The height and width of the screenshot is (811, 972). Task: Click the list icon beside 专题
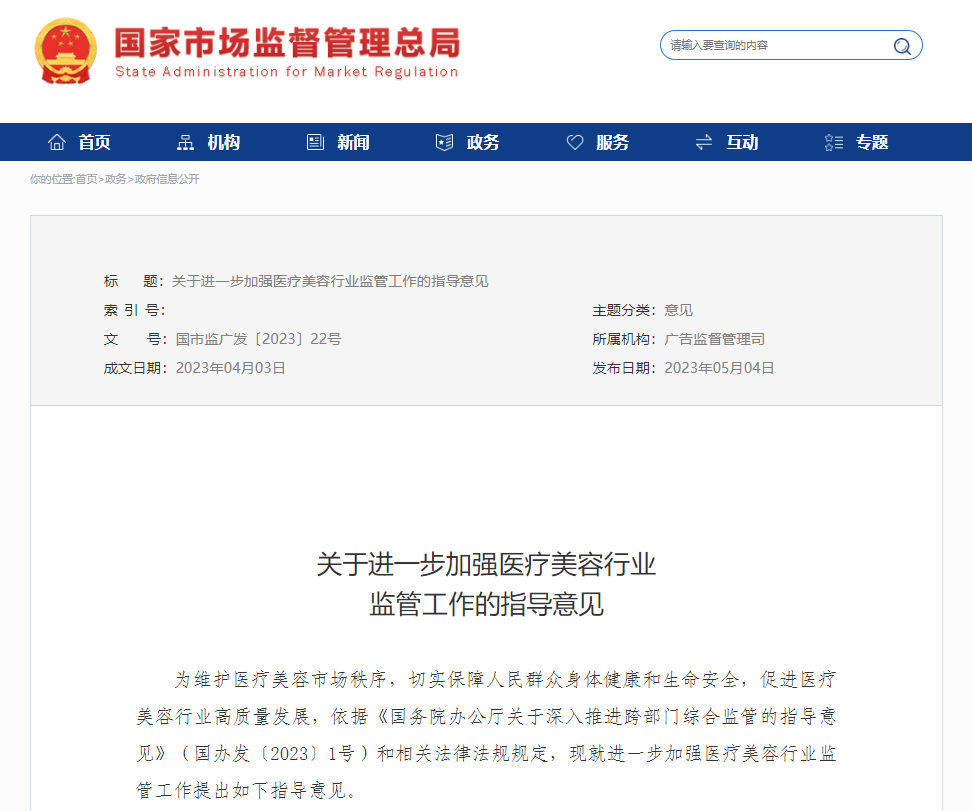834,143
